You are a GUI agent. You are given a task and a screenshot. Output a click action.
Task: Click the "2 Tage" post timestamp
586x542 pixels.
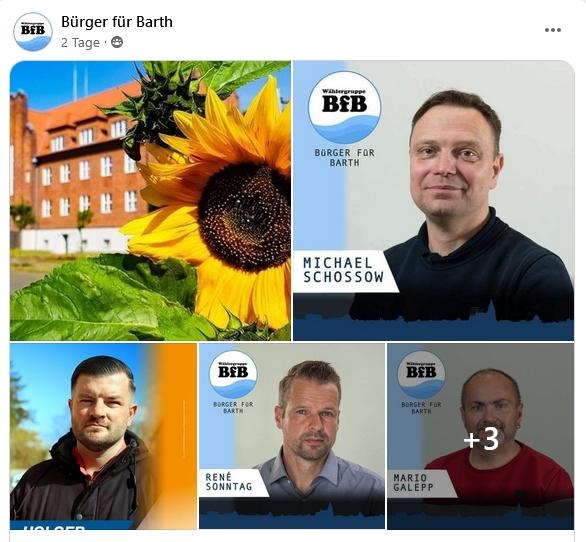(x=80, y=43)
